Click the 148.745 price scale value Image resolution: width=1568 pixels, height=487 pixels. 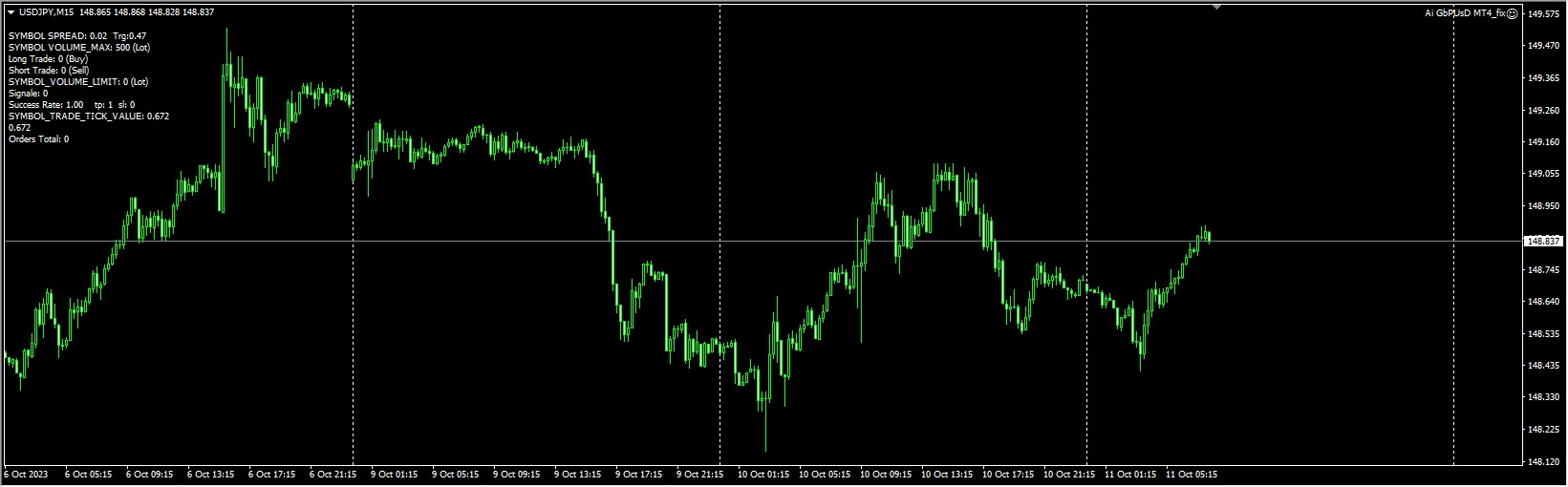[1543, 269]
